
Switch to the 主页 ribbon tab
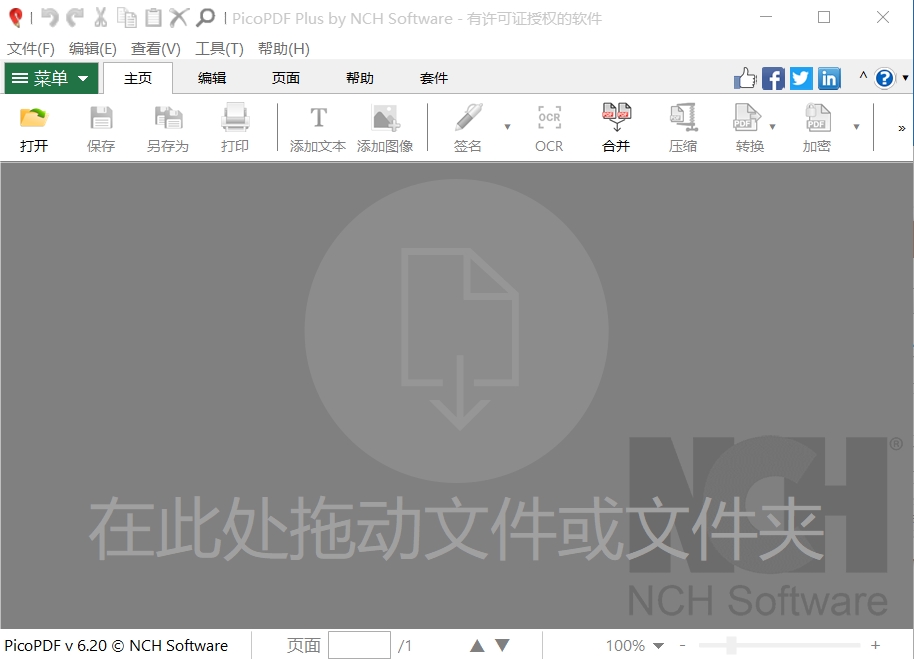click(138, 78)
